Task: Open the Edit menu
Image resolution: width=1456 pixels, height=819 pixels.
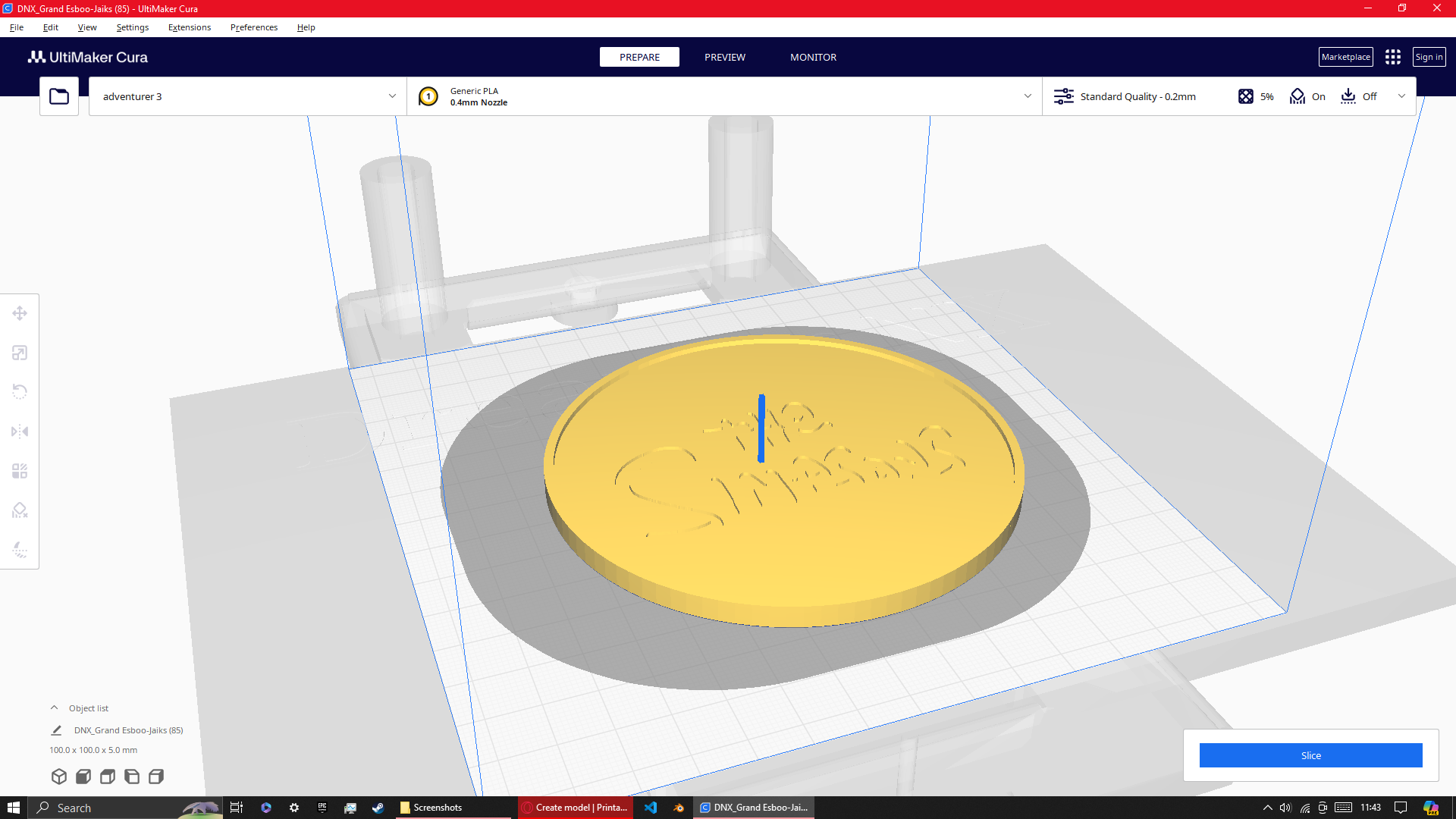Action: pos(51,27)
